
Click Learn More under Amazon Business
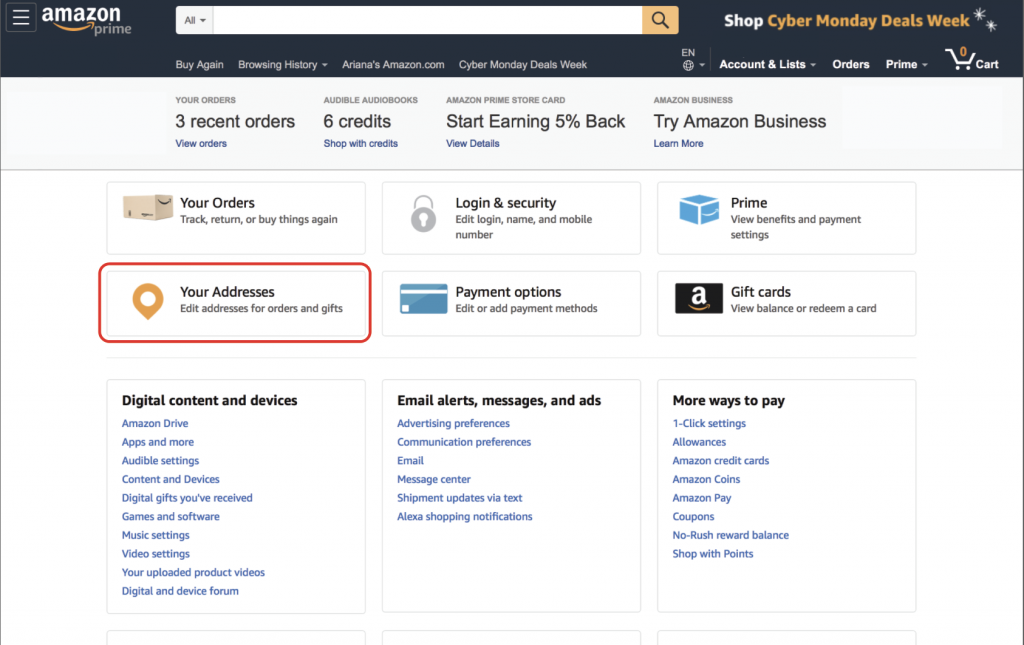click(678, 144)
